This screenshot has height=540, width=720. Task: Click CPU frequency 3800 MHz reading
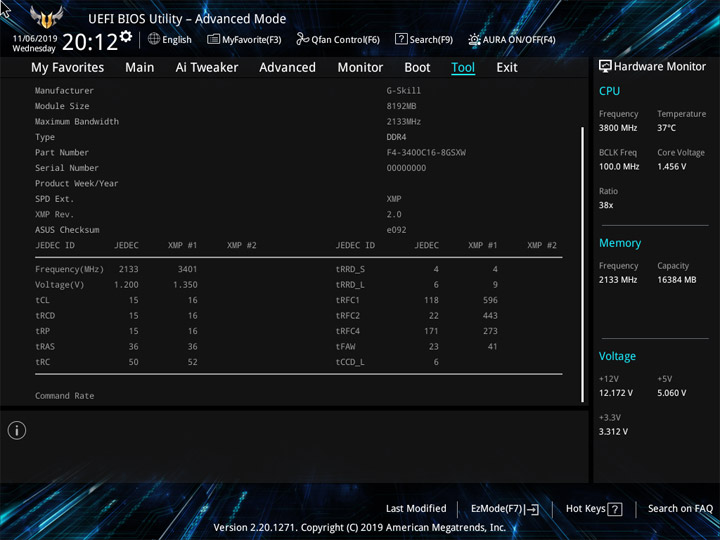(618, 128)
